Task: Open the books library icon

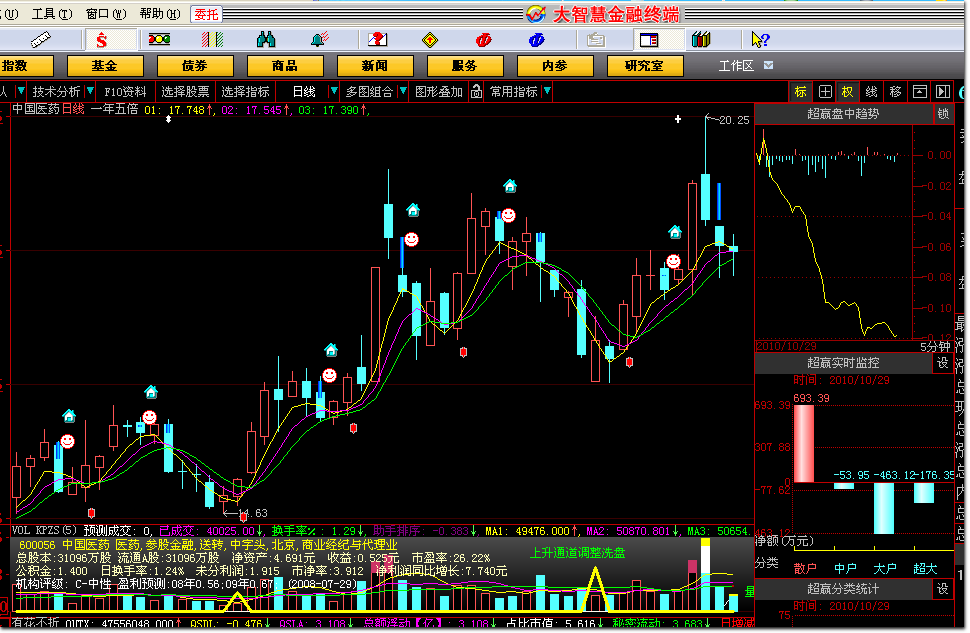Action: pyautogui.click(x=701, y=40)
